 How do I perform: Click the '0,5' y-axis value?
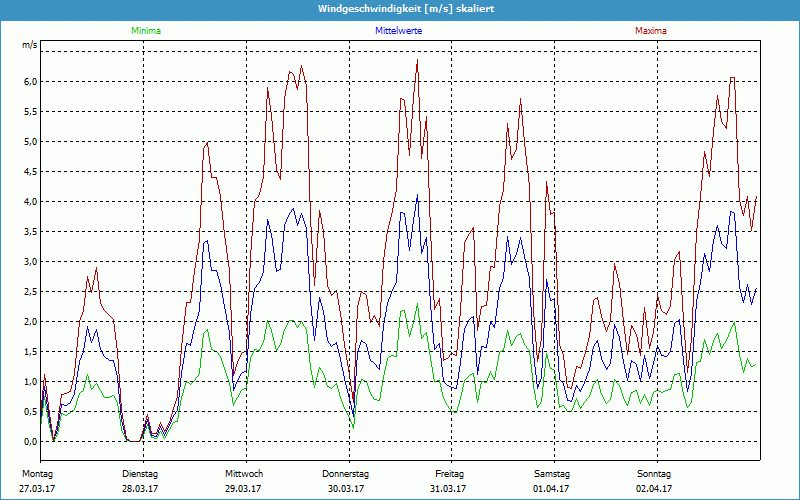[x=32, y=412]
